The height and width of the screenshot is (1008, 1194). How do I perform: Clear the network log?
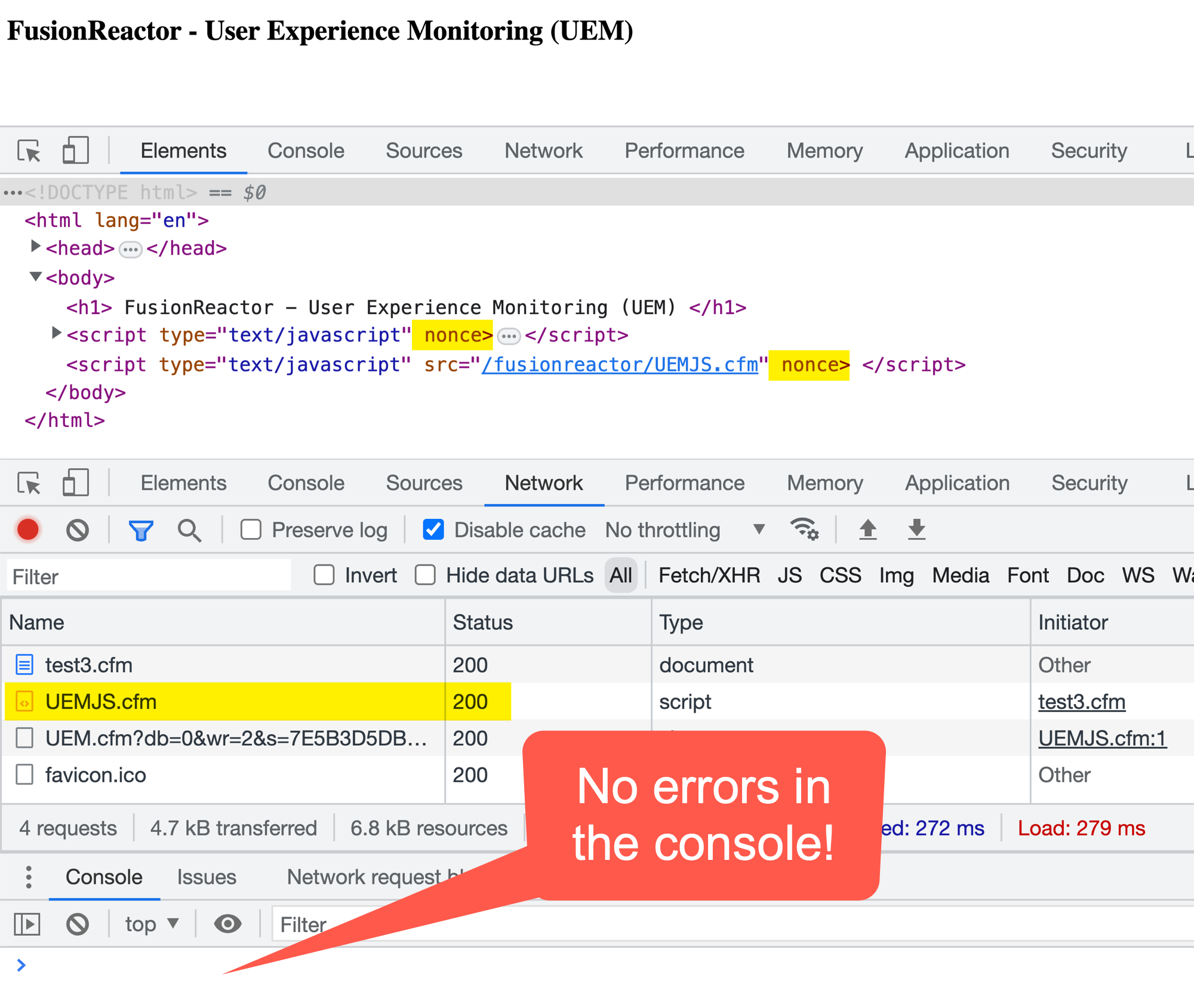[x=78, y=530]
